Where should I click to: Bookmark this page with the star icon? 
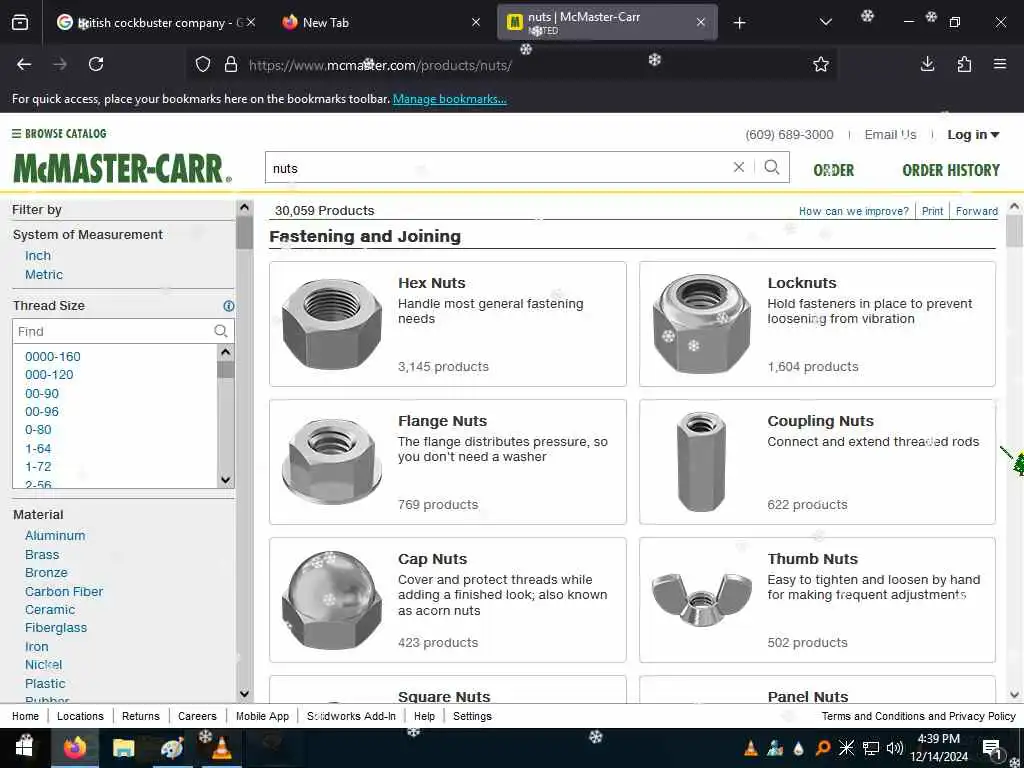pyautogui.click(x=821, y=64)
